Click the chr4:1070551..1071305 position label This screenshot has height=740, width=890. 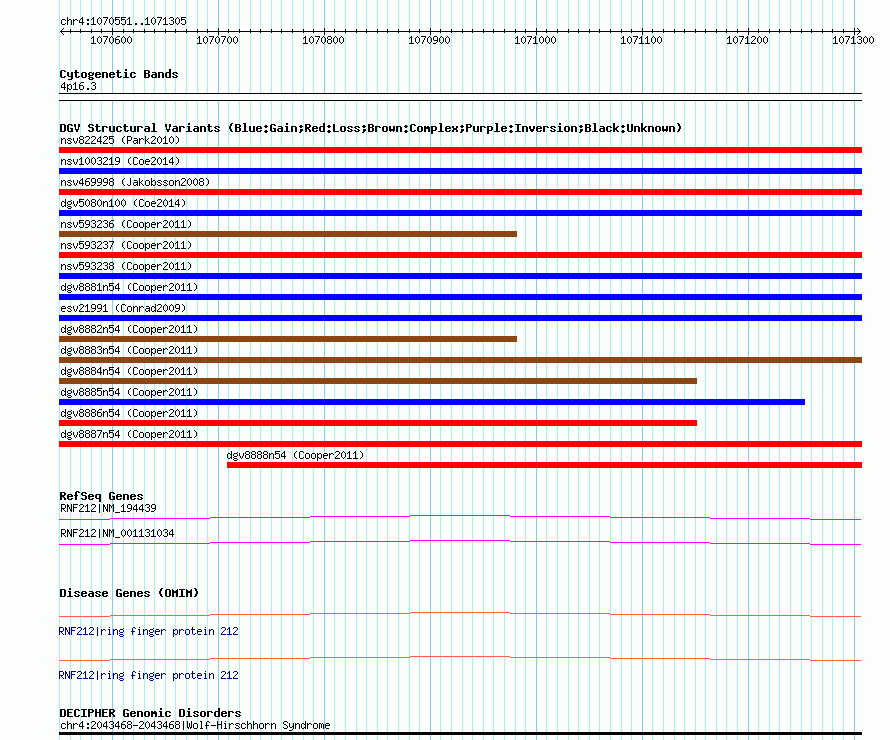coord(123,21)
